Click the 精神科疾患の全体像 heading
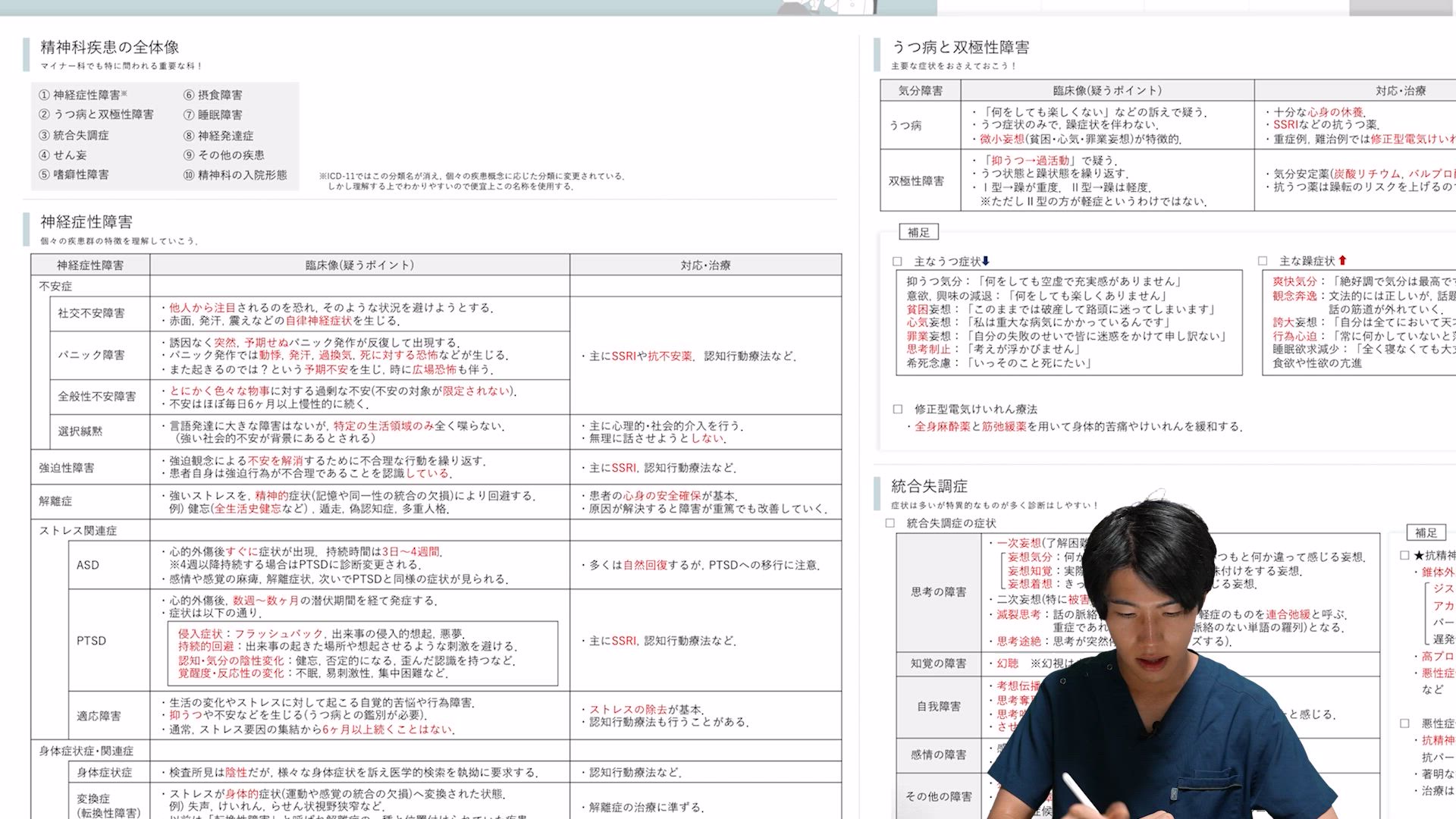This screenshot has width=1456, height=819. click(x=110, y=47)
